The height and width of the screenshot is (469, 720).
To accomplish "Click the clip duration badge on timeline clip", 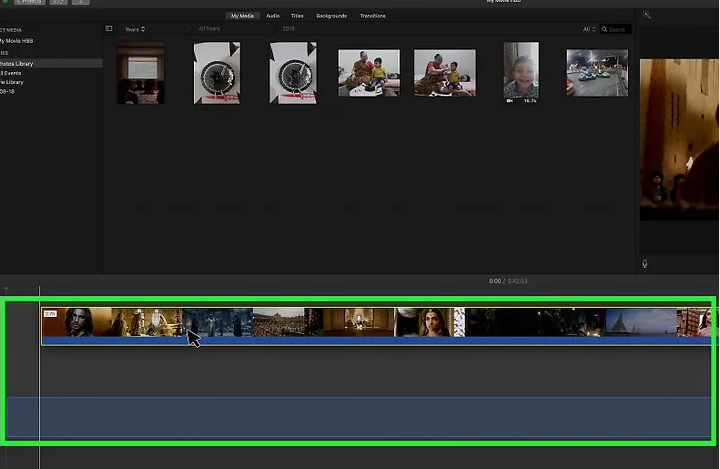I will point(50,314).
